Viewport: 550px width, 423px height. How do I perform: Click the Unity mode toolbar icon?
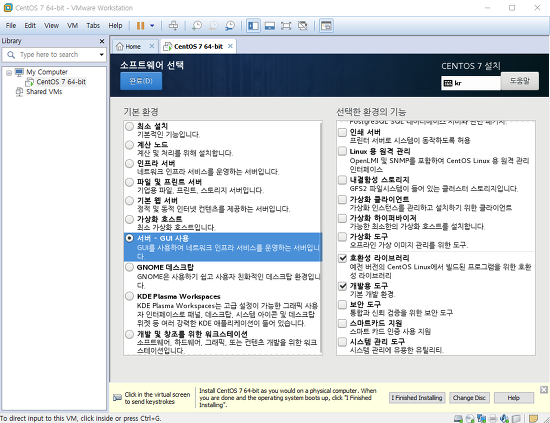coord(302,26)
